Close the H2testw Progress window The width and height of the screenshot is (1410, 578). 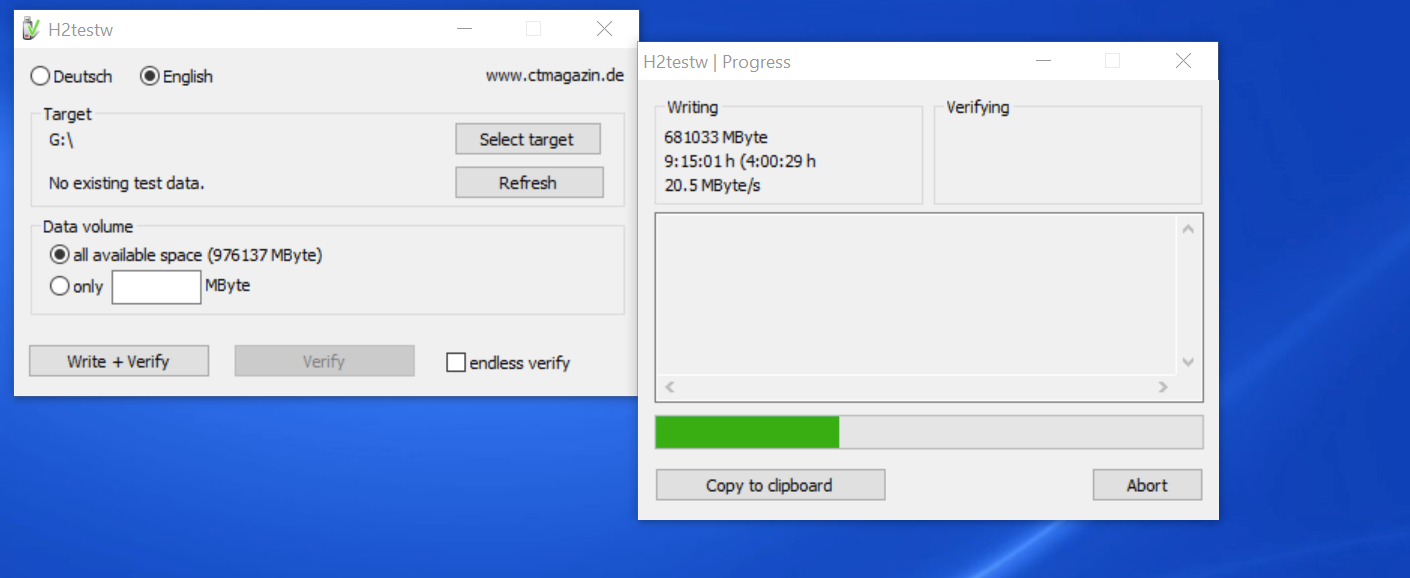pyautogui.click(x=1183, y=61)
